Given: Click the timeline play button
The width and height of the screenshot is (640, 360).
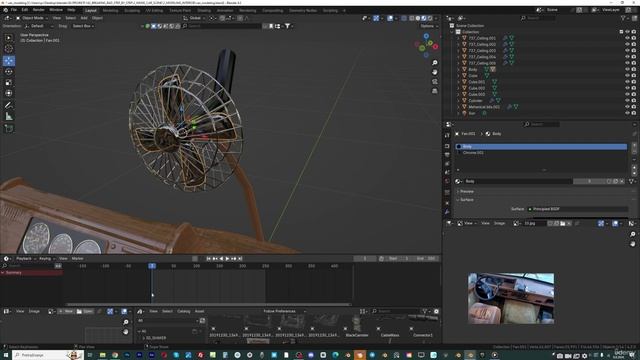Looking at the screenshot, I should (227, 259).
